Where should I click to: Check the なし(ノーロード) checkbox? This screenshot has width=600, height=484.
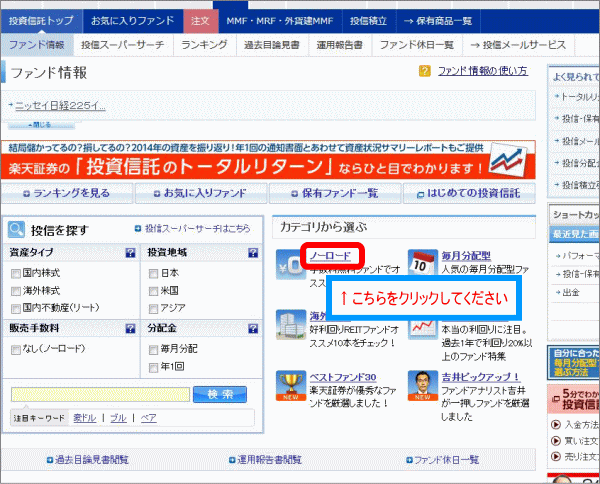click(x=16, y=350)
